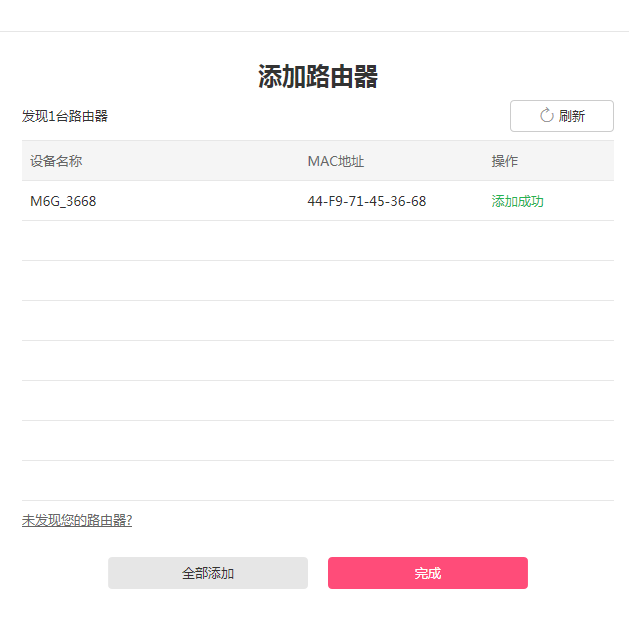
Task: Click the circular refresh arrow icon
Action: pos(546,115)
